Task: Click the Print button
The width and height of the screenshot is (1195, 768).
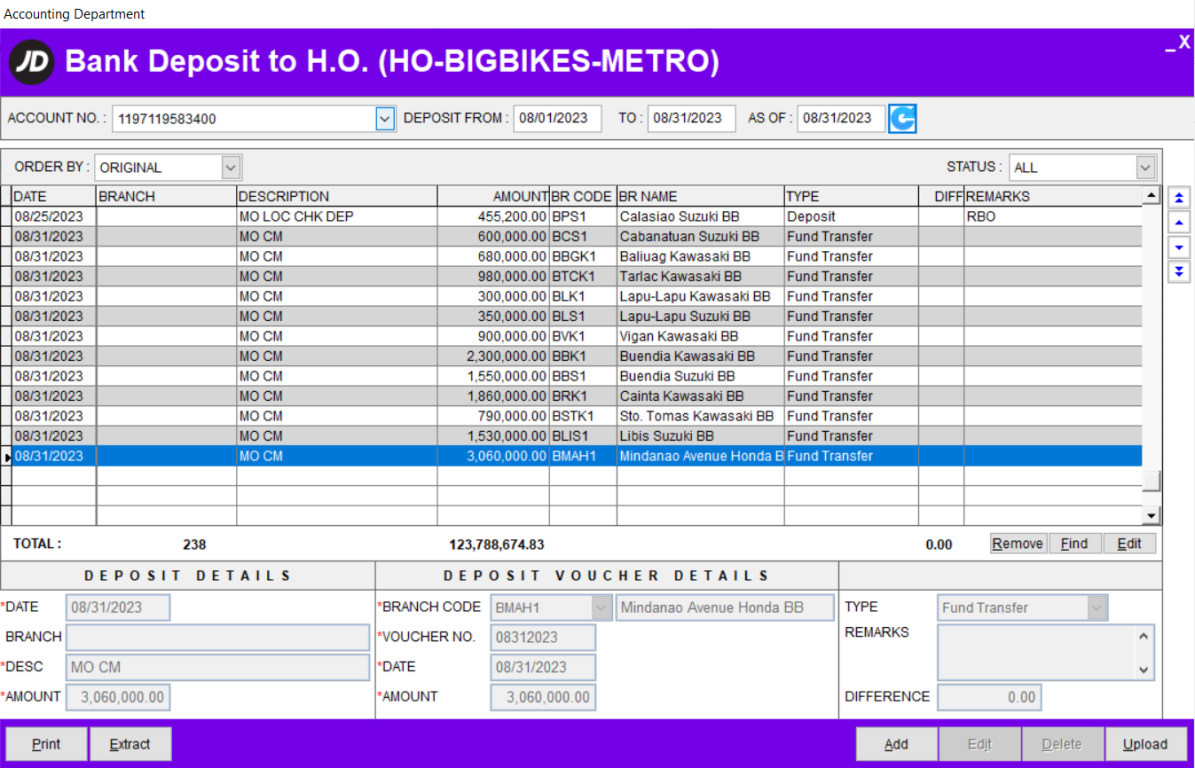Action: pyautogui.click(x=46, y=744)
